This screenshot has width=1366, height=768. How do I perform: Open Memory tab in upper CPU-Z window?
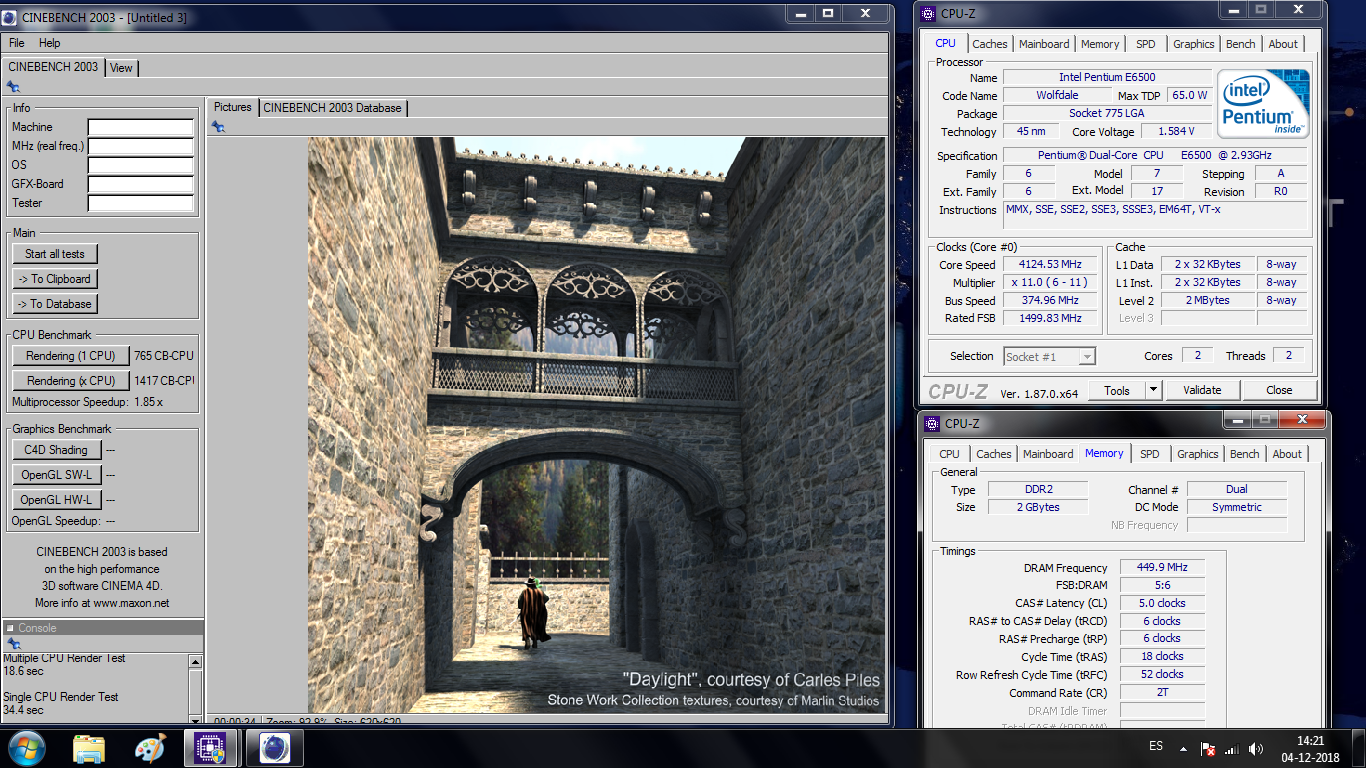tap(1100, 44)
